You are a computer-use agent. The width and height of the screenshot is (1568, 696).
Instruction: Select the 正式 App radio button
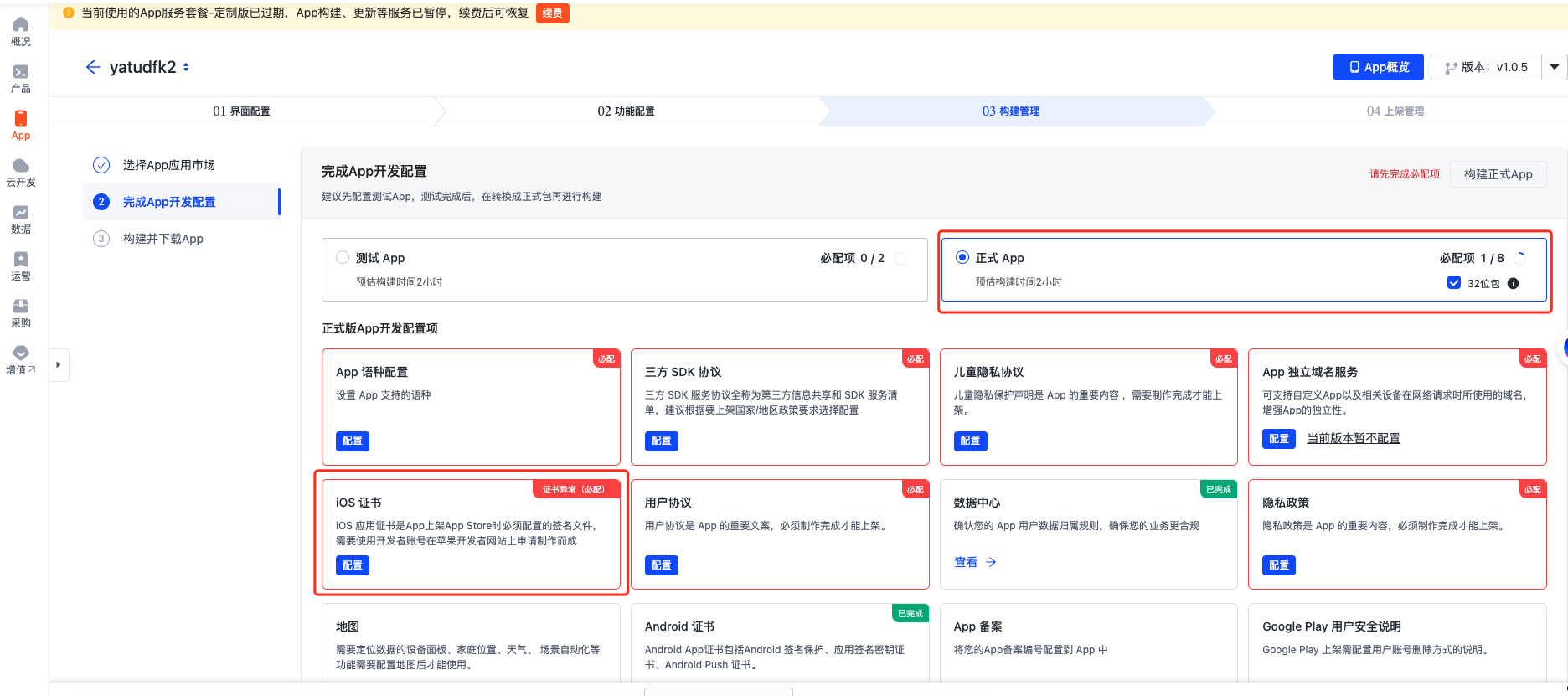pyautogui.click(x=962, y=257)
